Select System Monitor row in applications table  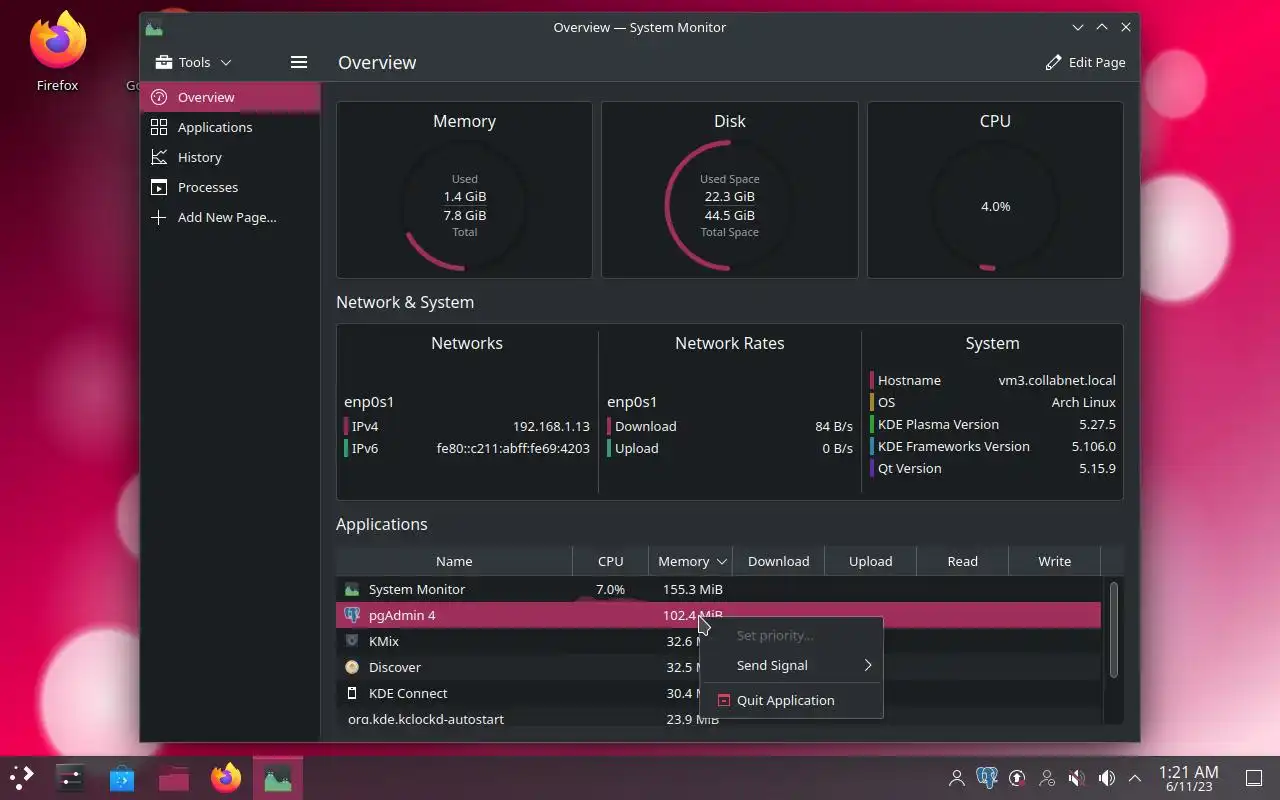click(718, 589)
